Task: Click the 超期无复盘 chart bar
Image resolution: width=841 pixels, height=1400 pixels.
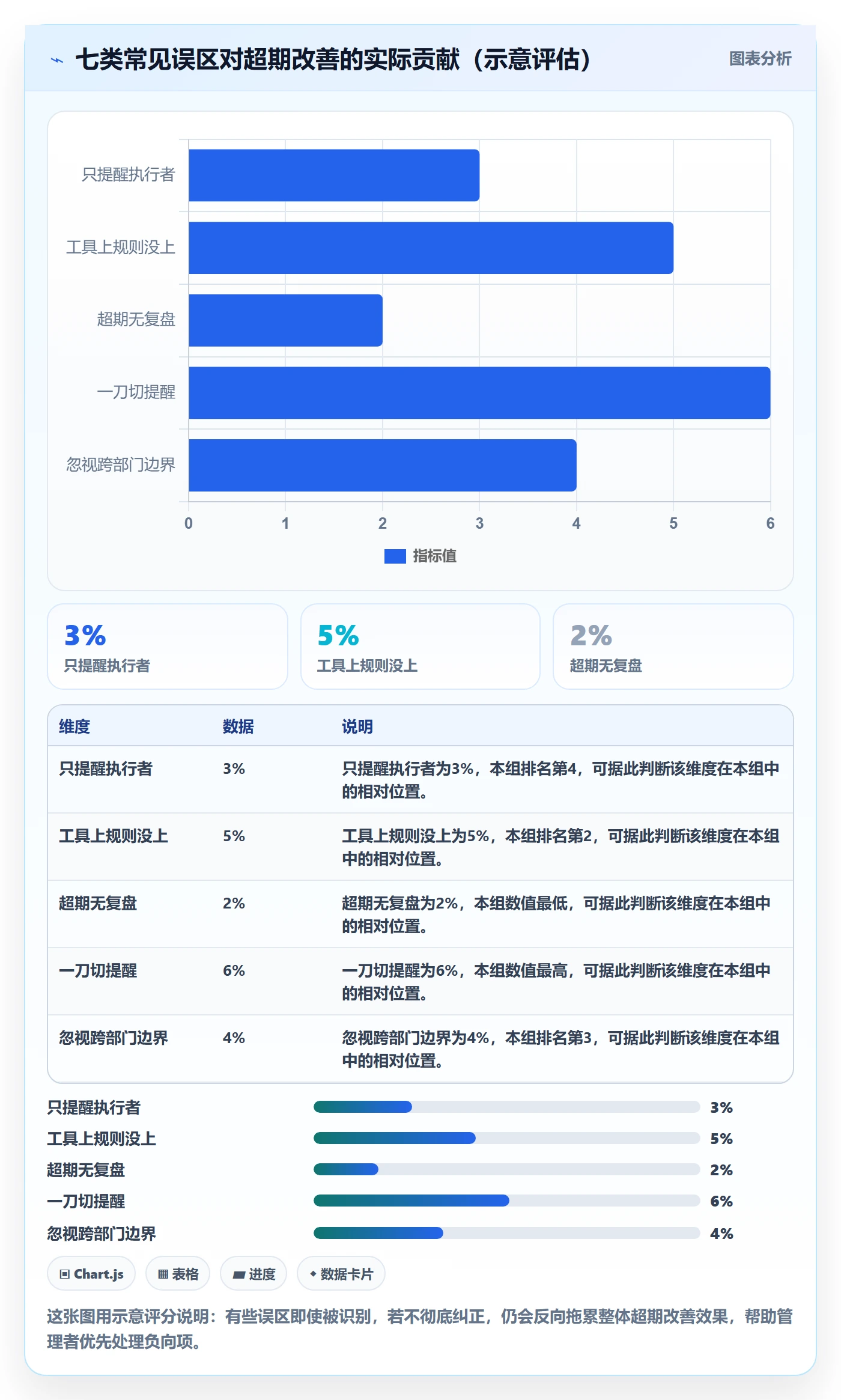Action: click(286, 320)
